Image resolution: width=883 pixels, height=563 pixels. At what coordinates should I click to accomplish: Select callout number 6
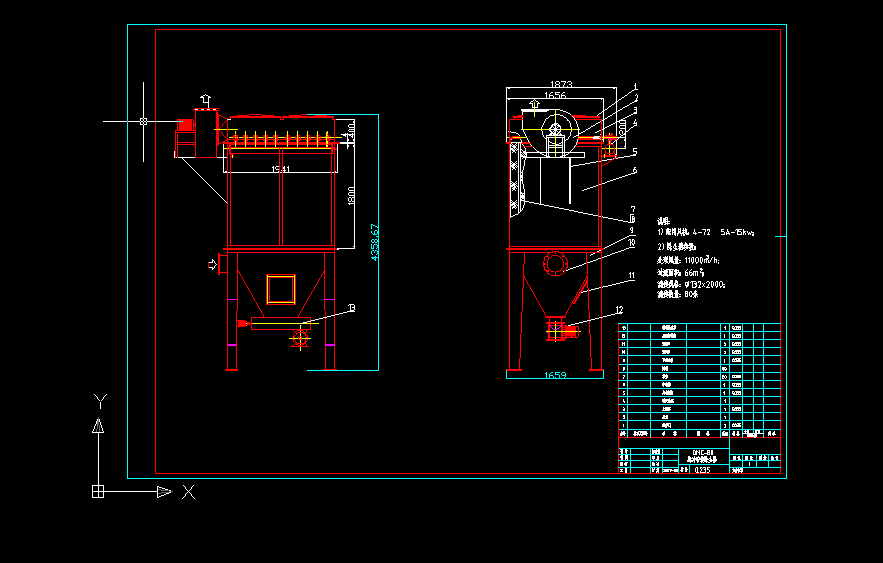point(635,170)
